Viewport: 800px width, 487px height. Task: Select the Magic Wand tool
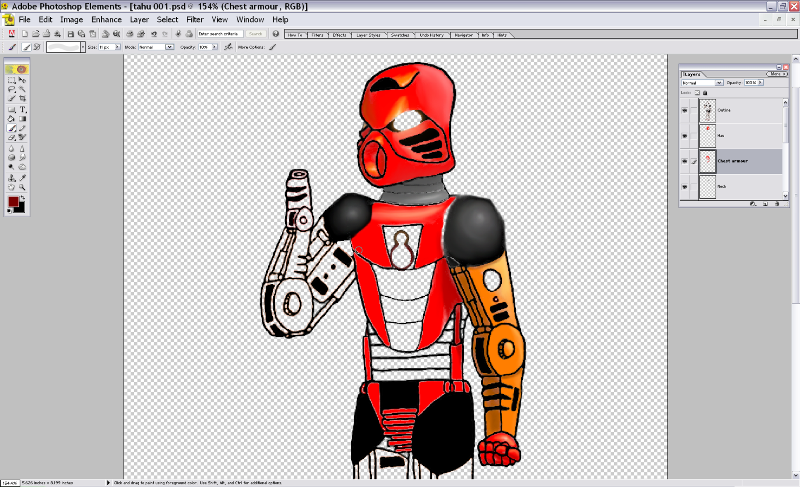coord(22,89)
